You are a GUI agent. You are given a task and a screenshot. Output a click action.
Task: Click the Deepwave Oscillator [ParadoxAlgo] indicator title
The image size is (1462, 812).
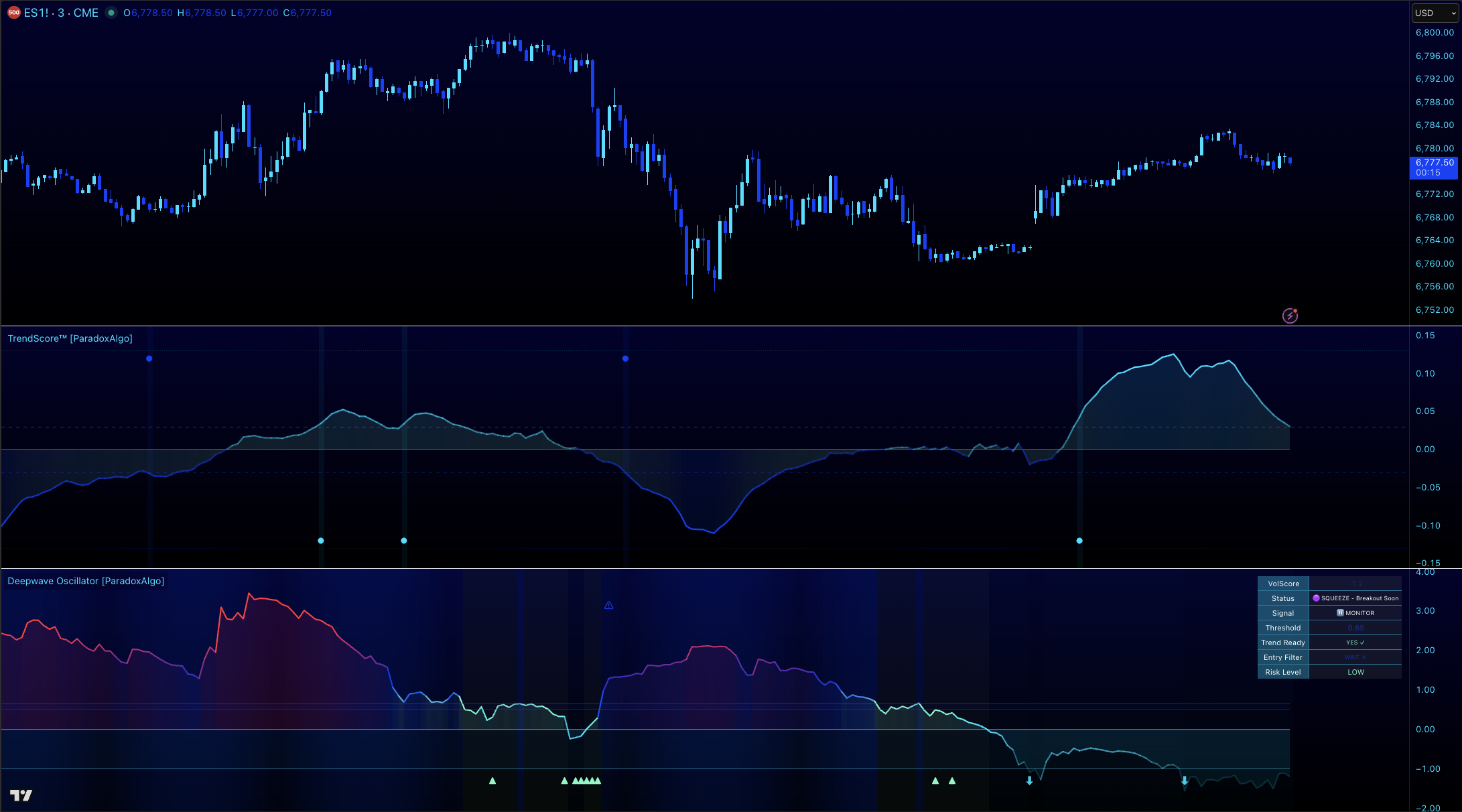(x=86, y=581)
